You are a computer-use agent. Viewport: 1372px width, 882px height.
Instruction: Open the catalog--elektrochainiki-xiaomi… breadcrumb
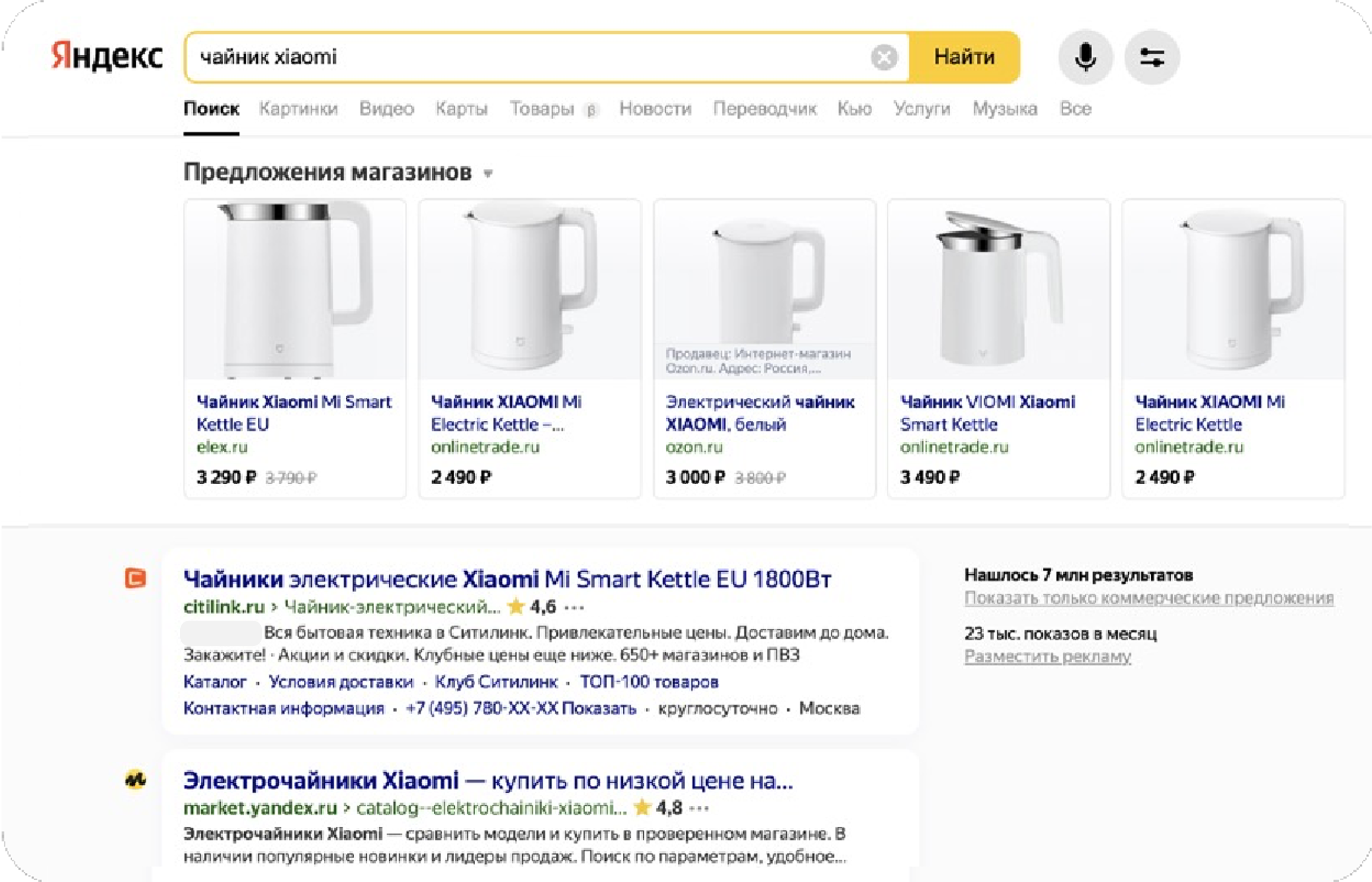pos(492,808)
